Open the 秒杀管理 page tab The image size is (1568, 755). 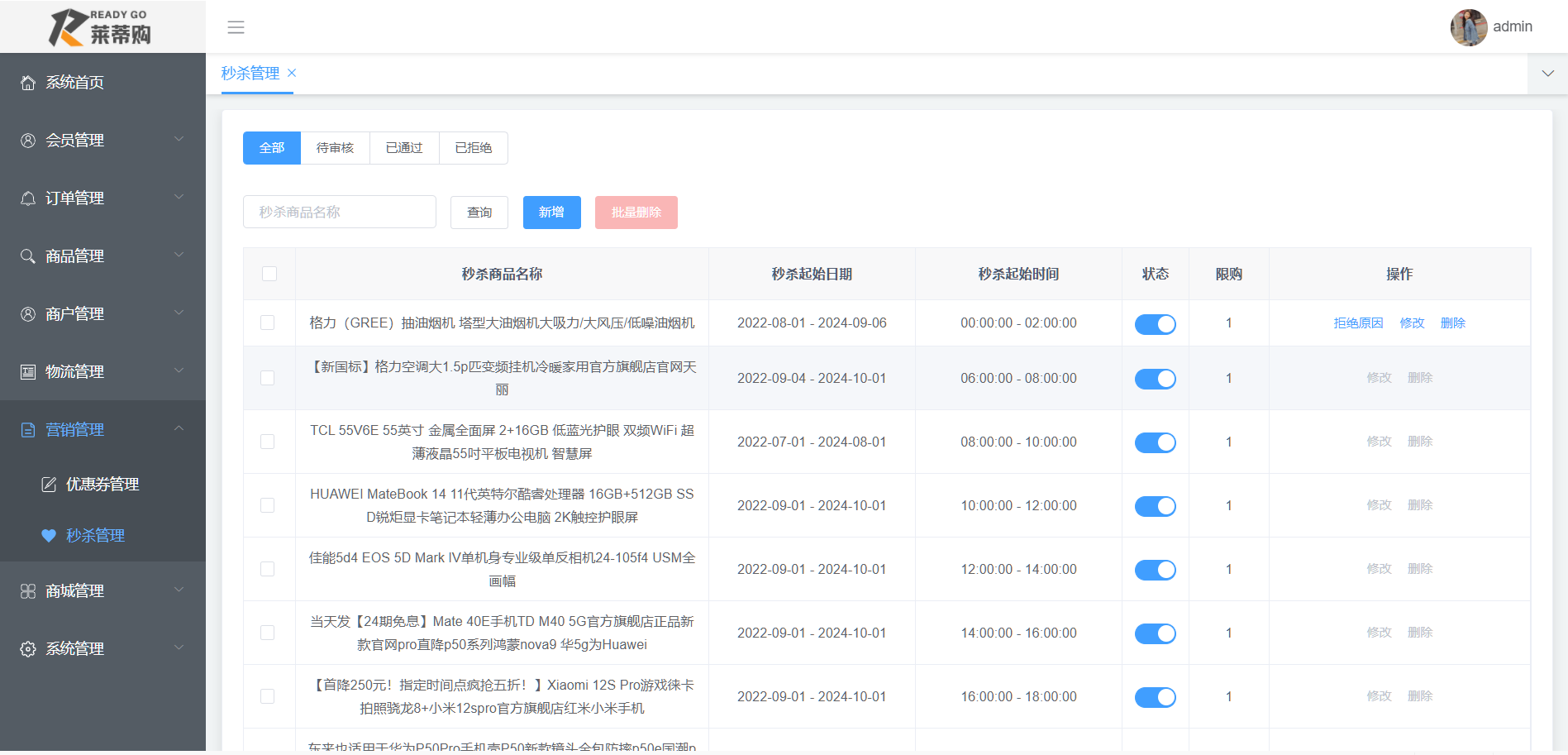point(250,74)
